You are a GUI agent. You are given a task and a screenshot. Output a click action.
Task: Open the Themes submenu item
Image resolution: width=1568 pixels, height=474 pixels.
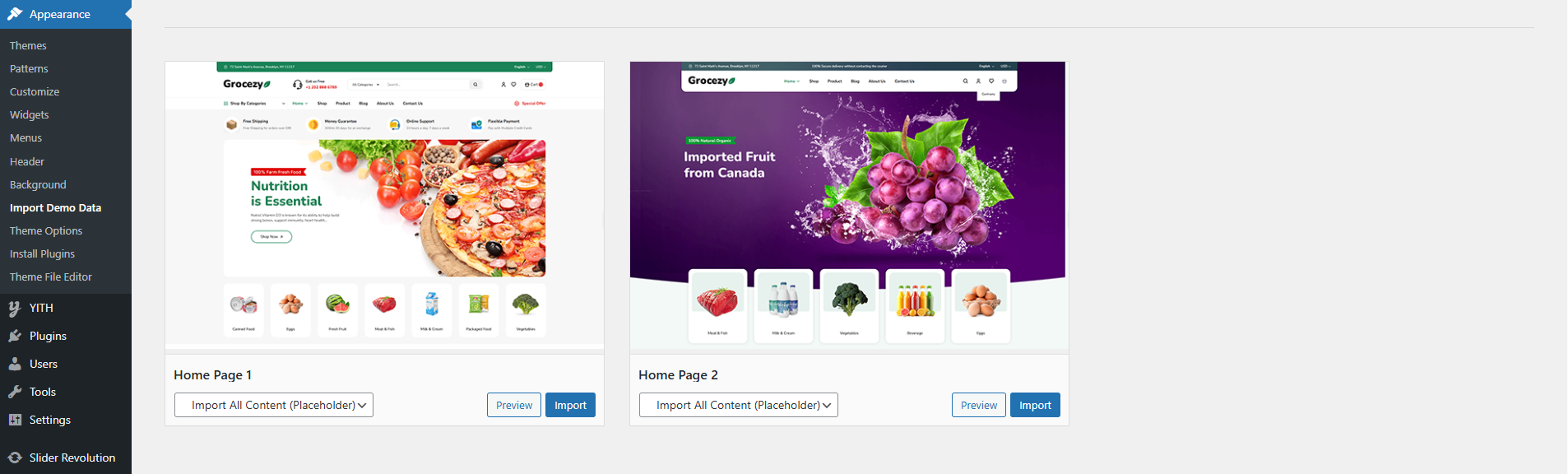(28, 45)
